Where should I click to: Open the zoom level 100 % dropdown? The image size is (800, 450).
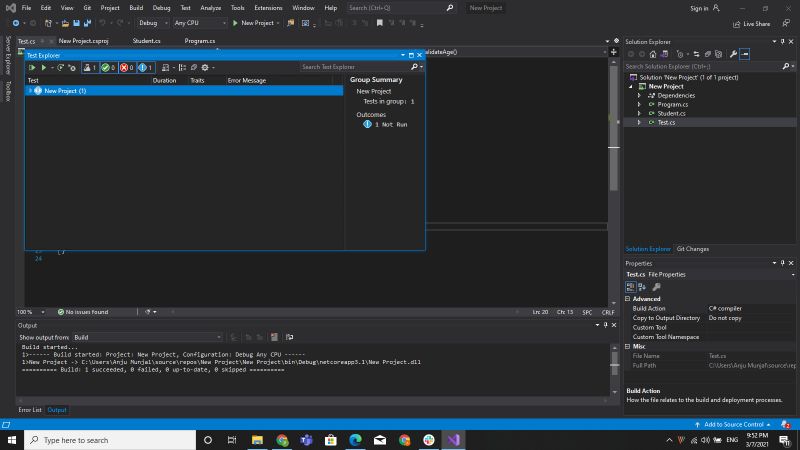43,312
